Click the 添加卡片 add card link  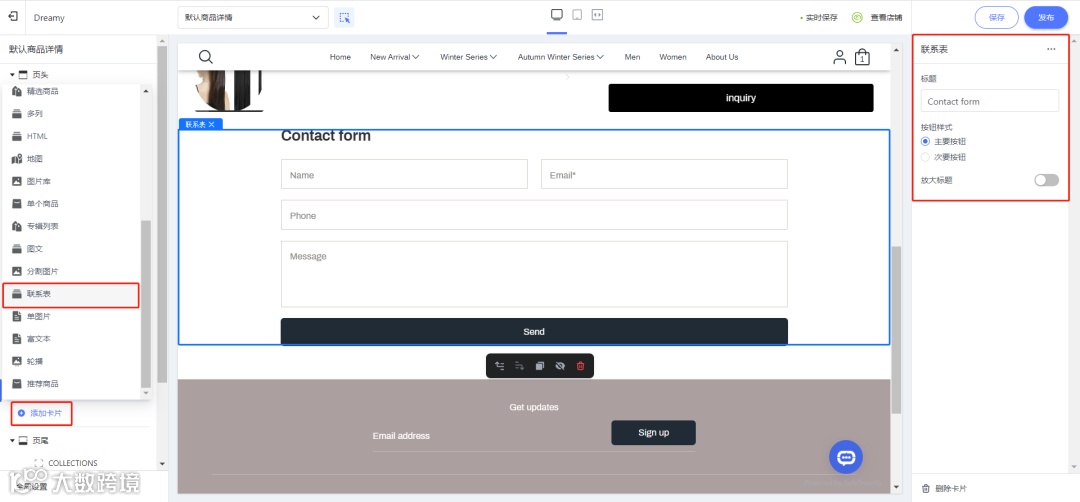pos(41,413)
